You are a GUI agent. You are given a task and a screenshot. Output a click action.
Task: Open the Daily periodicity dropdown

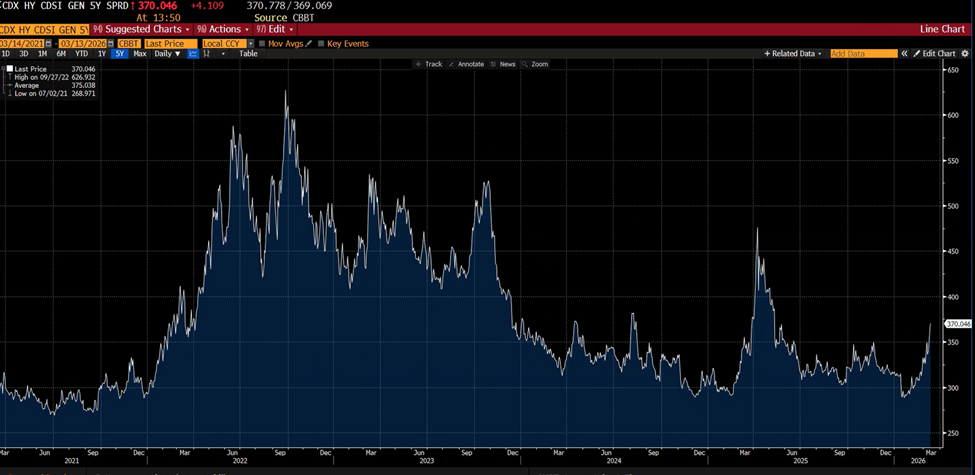pos(167,54)
